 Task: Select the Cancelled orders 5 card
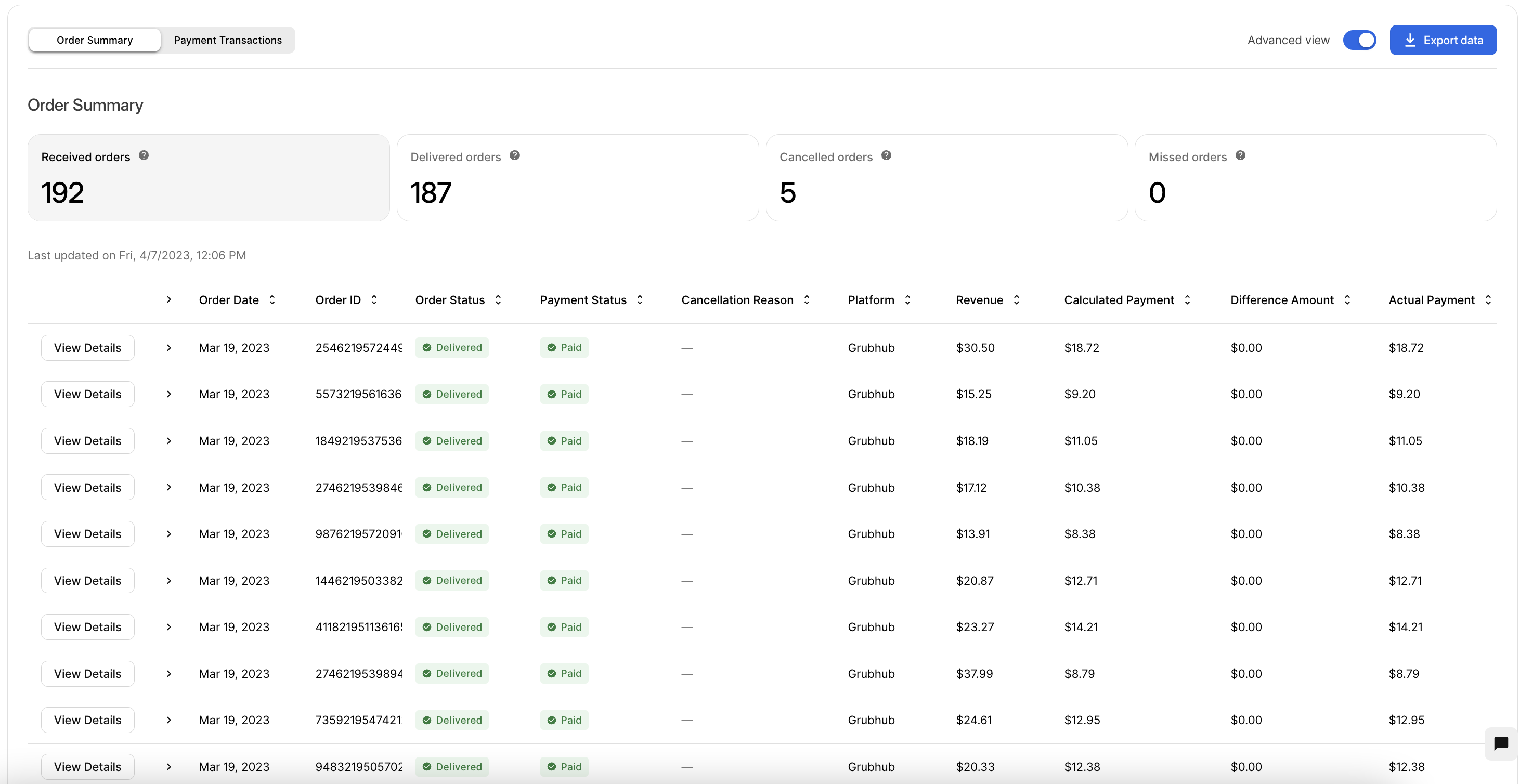946,178
